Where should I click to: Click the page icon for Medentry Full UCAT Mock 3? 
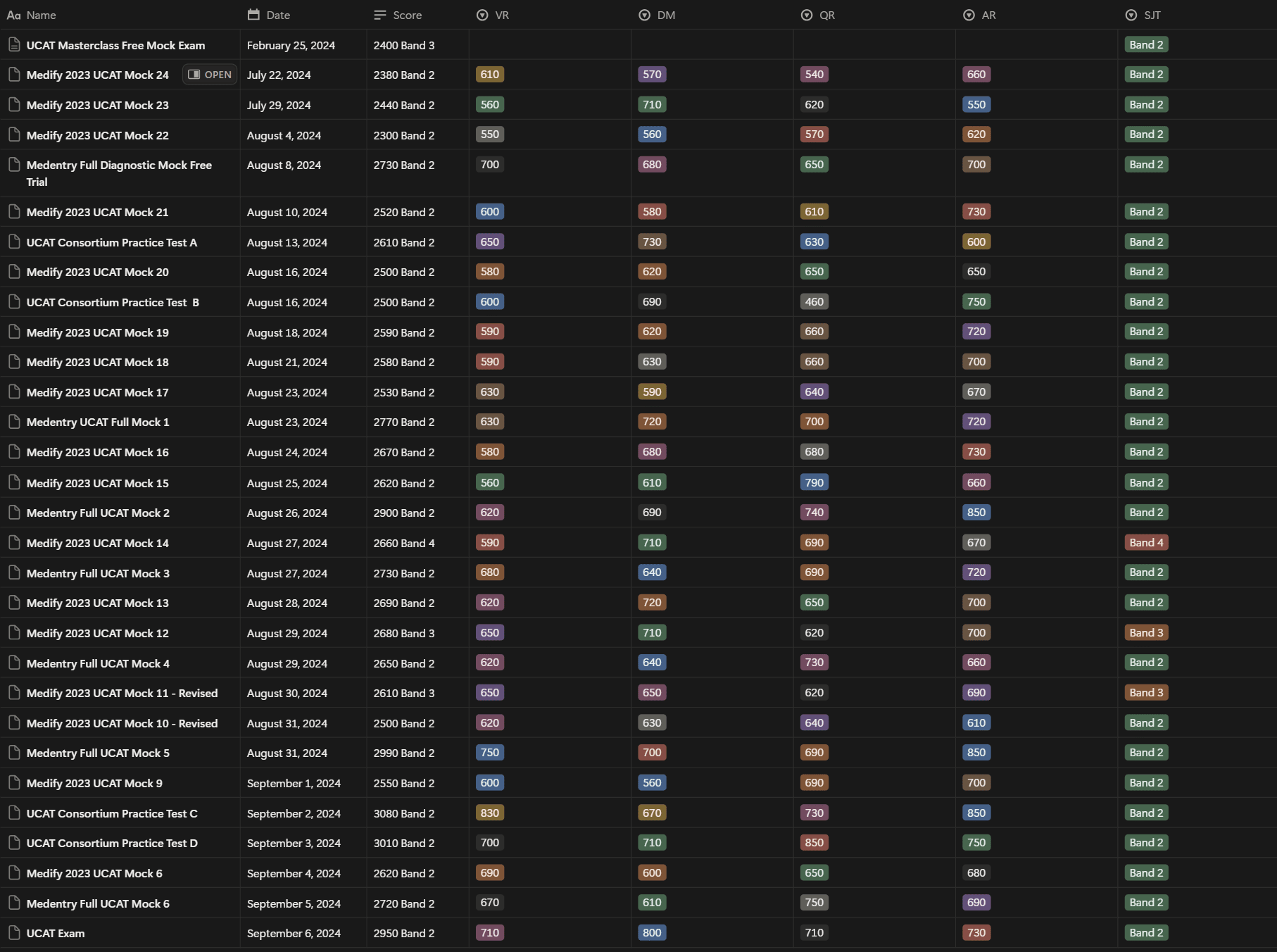pos(13,573)
